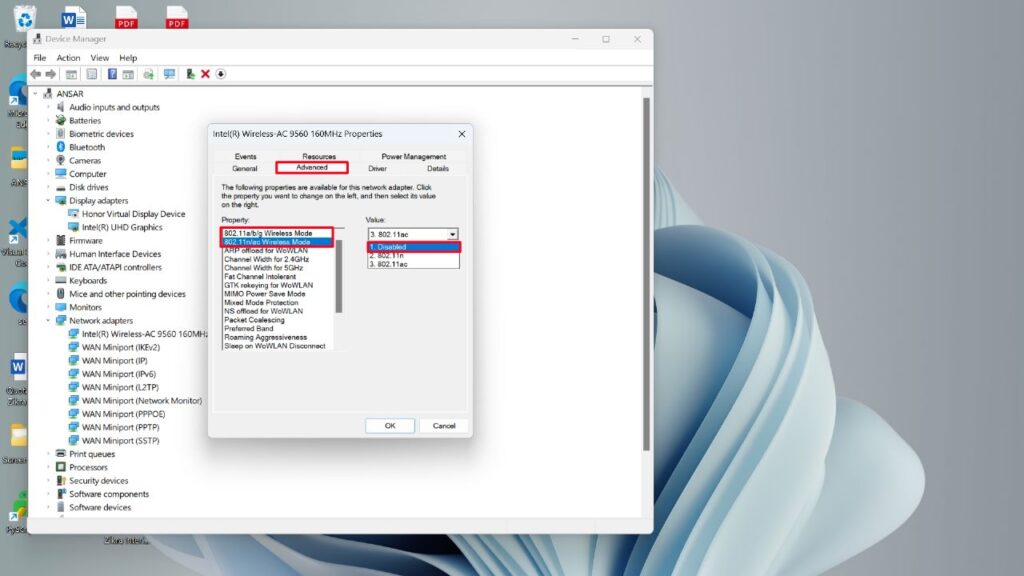Click the Processors category icon
The height and width of the screenshot is (576, 1024).
(x=61, y=467)
